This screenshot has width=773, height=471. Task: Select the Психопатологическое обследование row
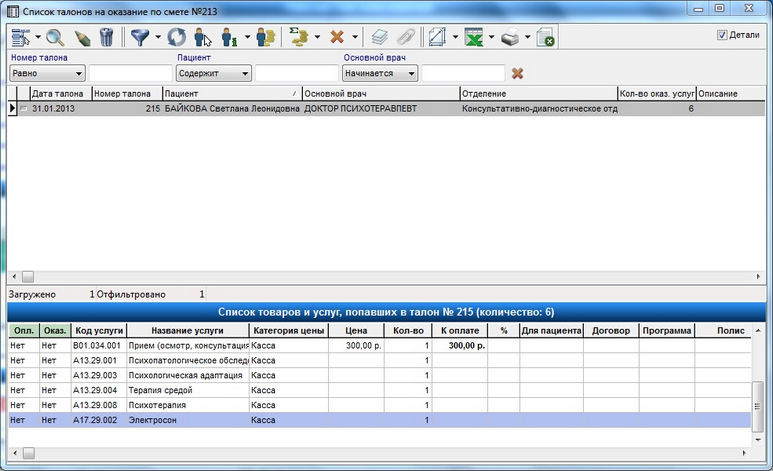(x=380, y=361)
